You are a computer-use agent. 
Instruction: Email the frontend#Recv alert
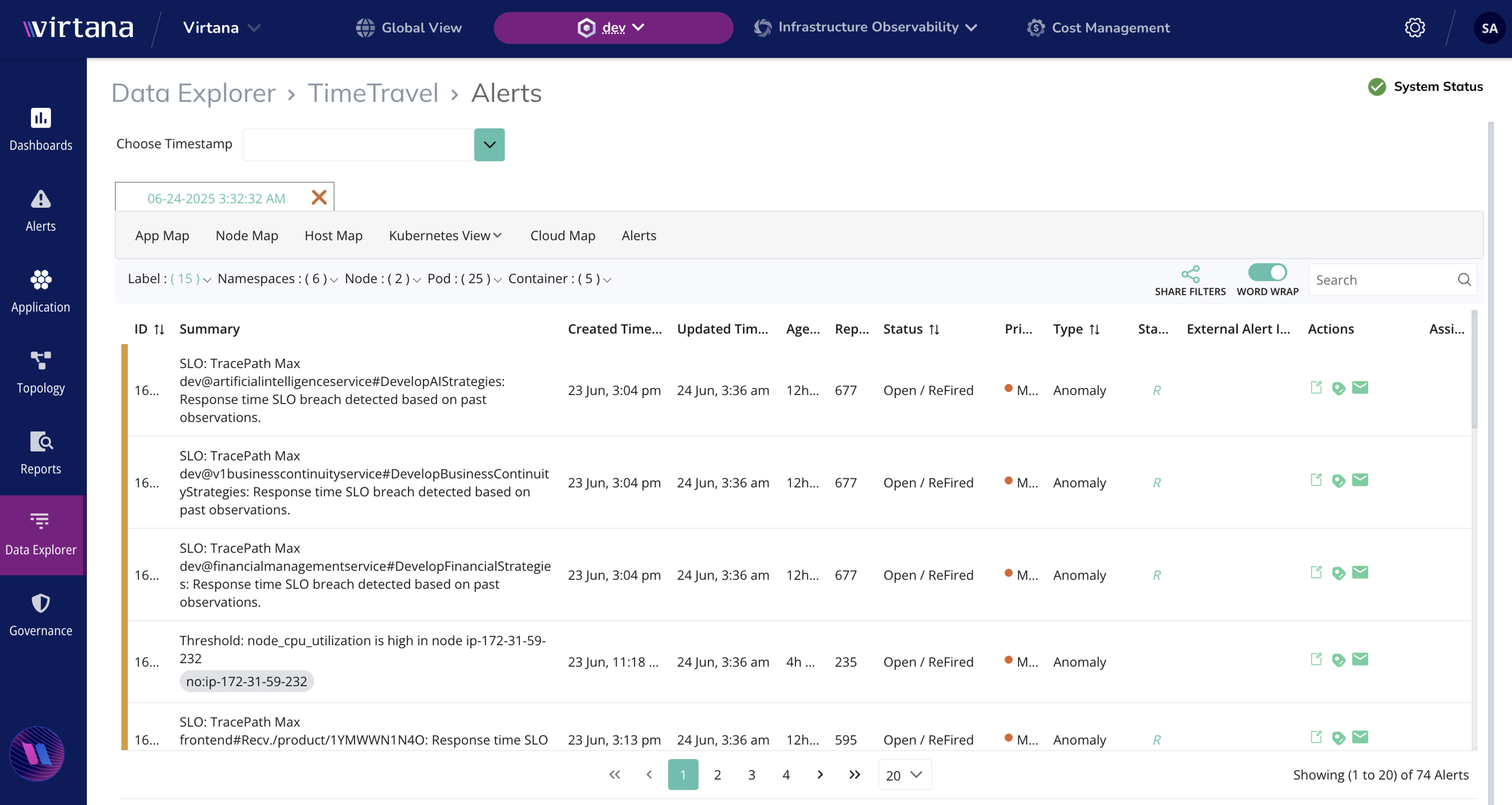(x=1360, y=737)
